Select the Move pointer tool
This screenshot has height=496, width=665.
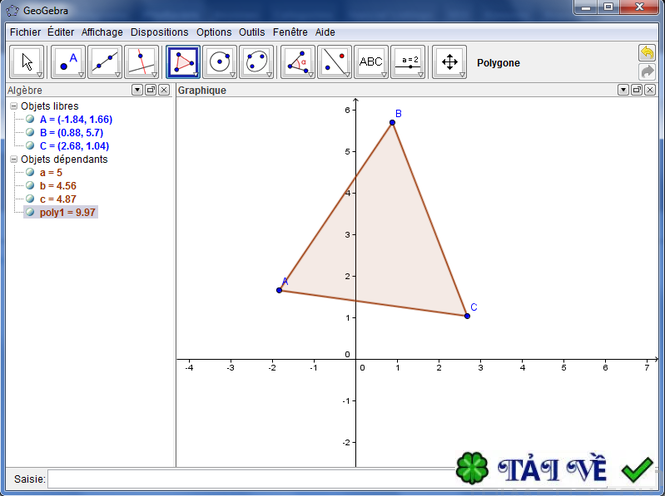tap(27, 62)
